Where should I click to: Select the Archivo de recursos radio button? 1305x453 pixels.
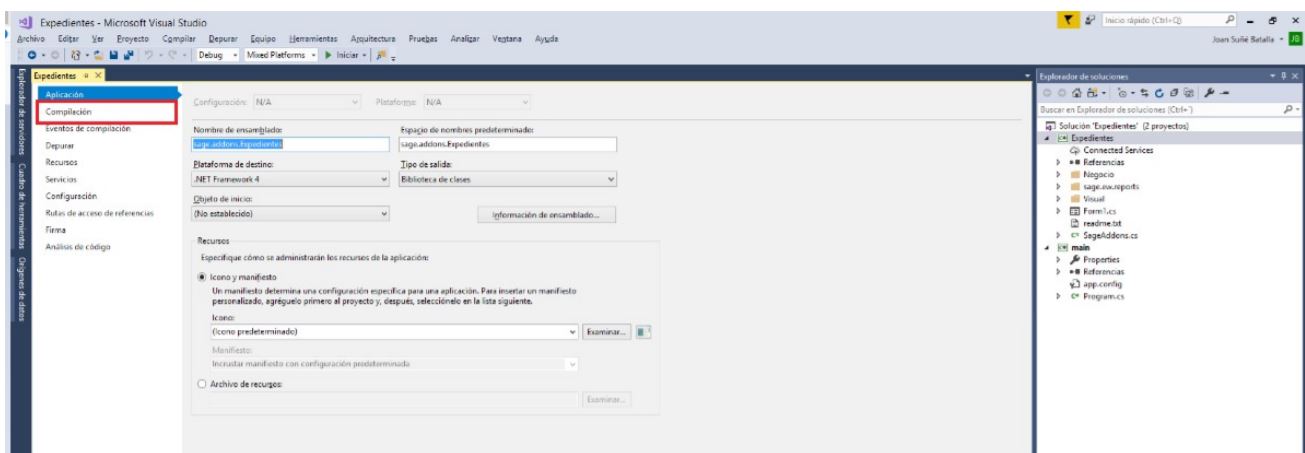pyautogui.click(x=200, y=384)
